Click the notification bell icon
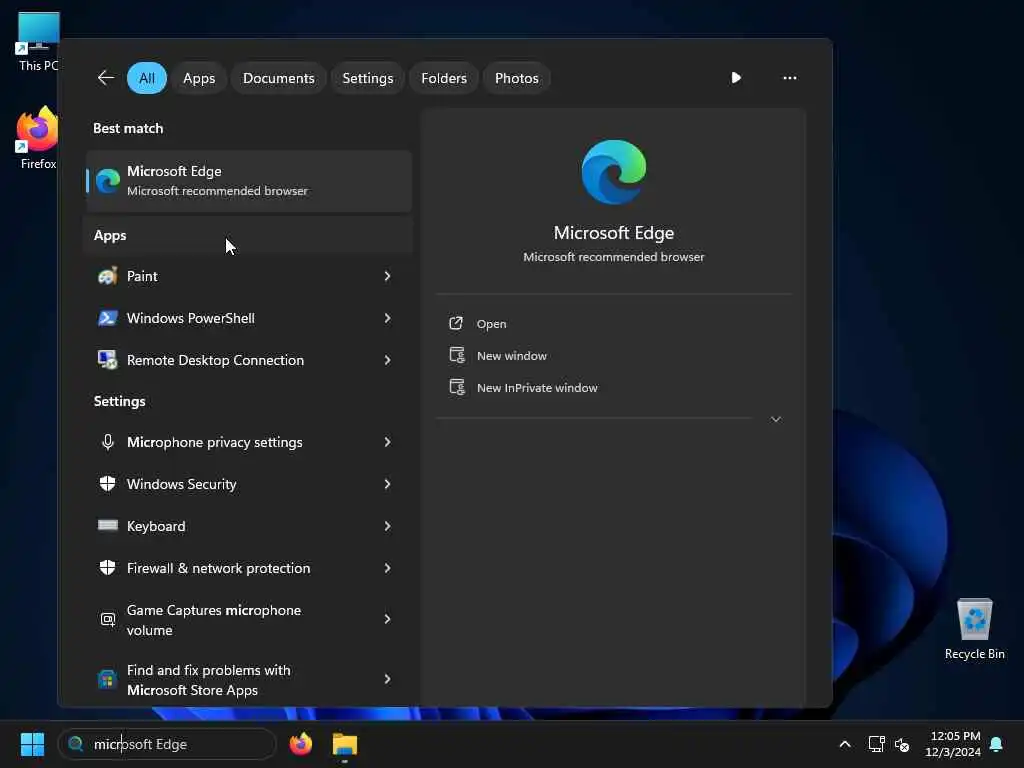The width and height of the screenshot is (1024, 768). click(x=997, y=744)
